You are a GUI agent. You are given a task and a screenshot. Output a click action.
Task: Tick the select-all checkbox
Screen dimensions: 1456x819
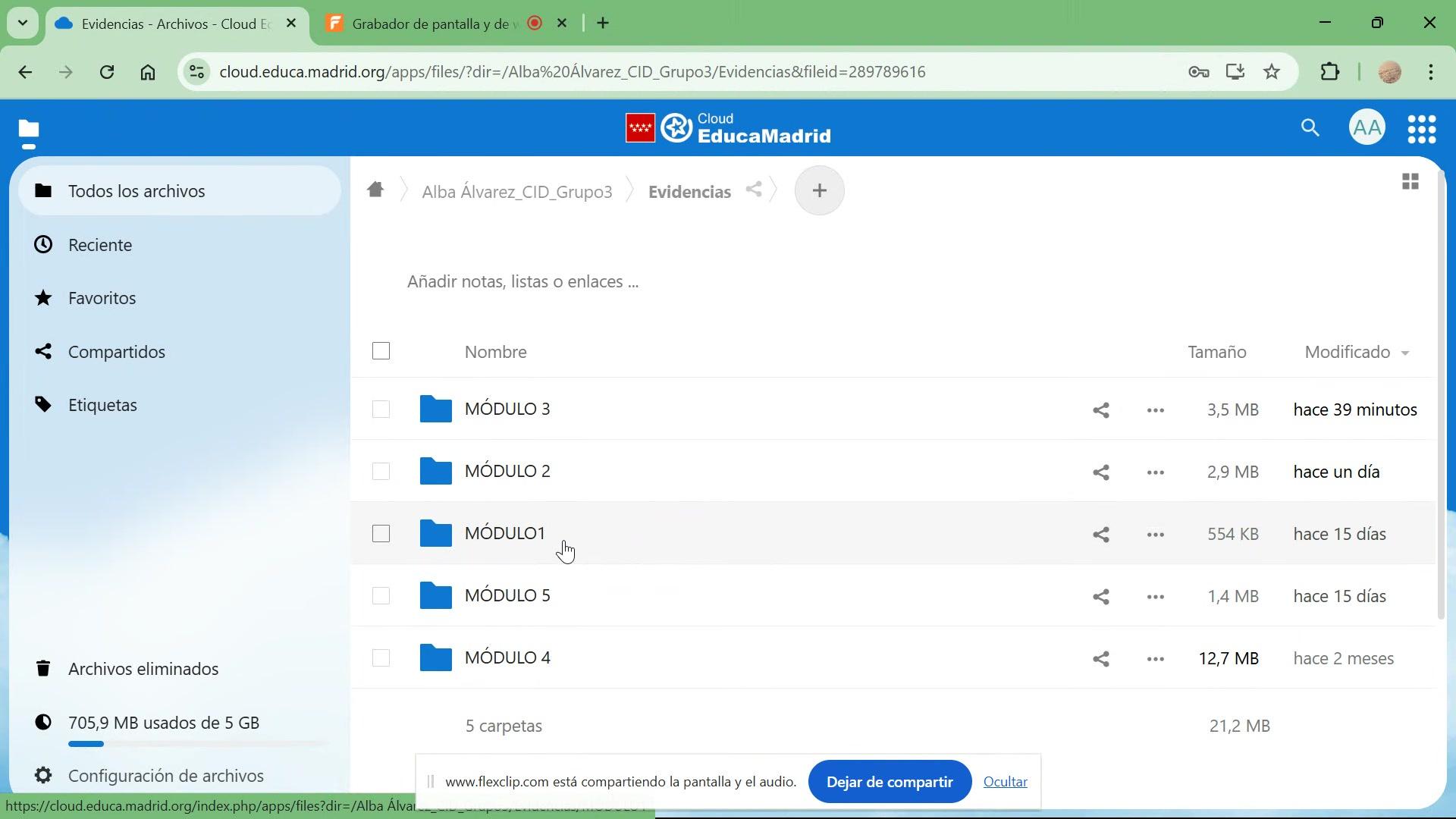381,351
